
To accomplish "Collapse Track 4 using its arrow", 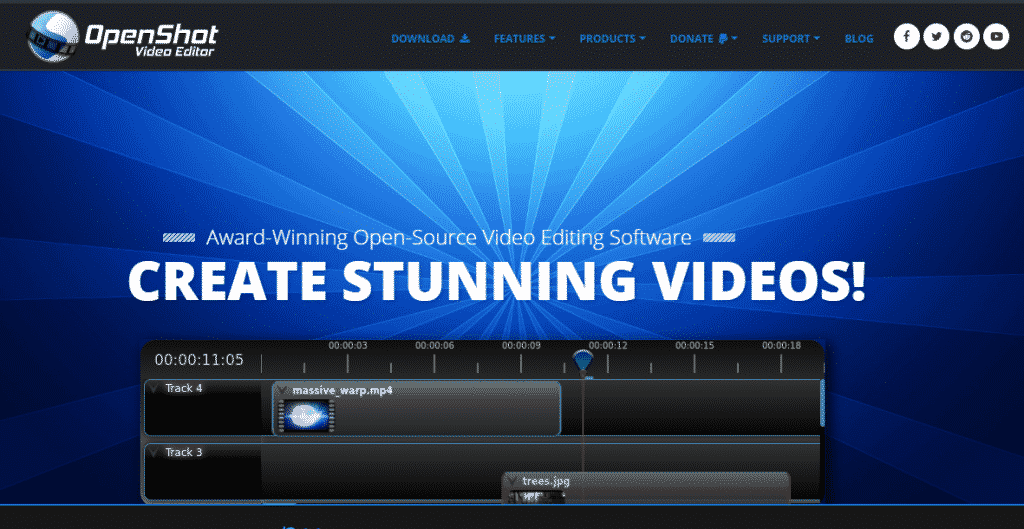I will tap(154, 389).
